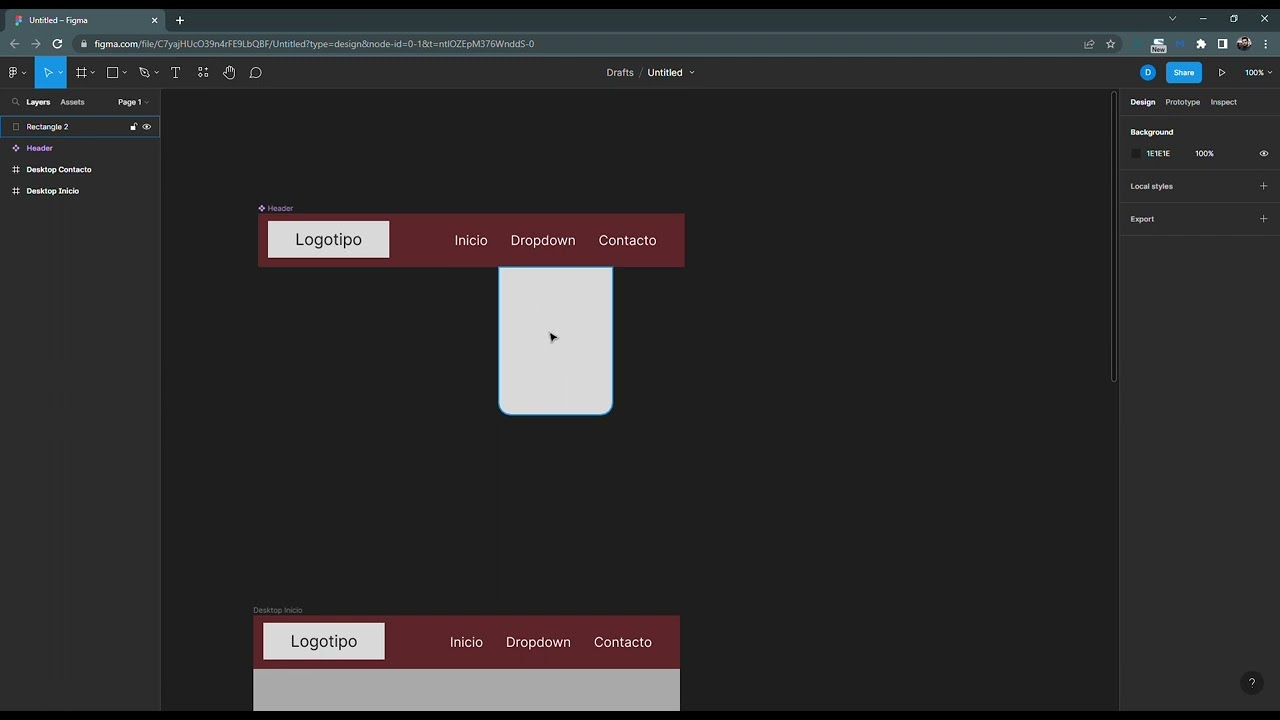Open file name Untitled dropdown chevron
Image resolution: width=1280 pixels, height=720 pixels.
[691, 72]
